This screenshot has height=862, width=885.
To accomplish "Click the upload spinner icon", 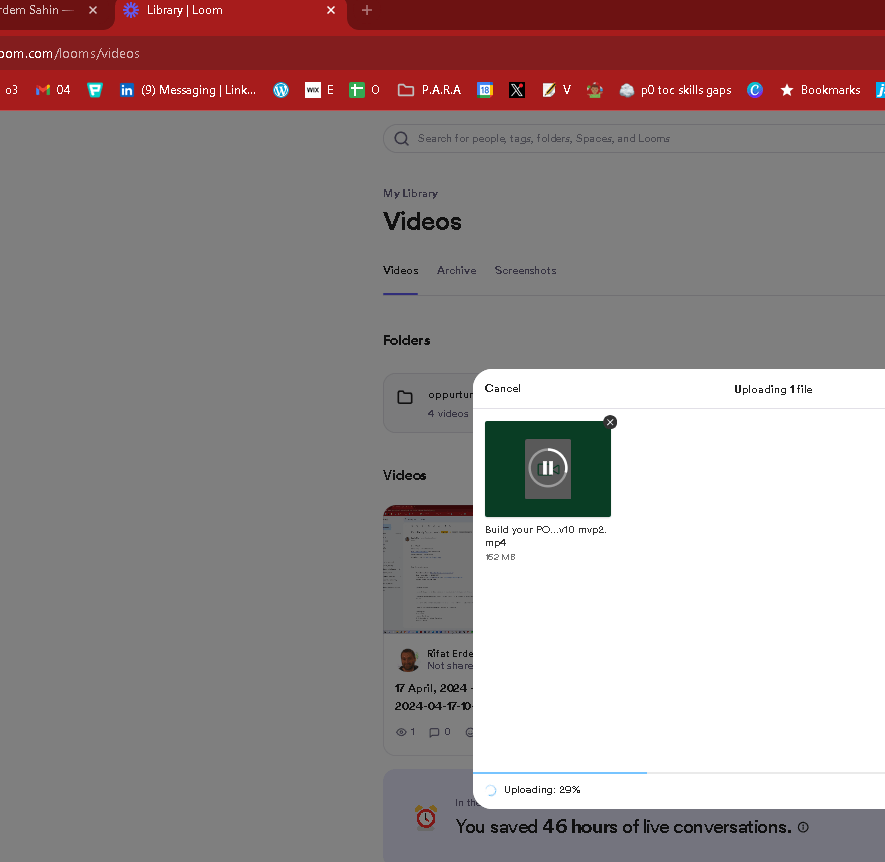I will (490, 790).
